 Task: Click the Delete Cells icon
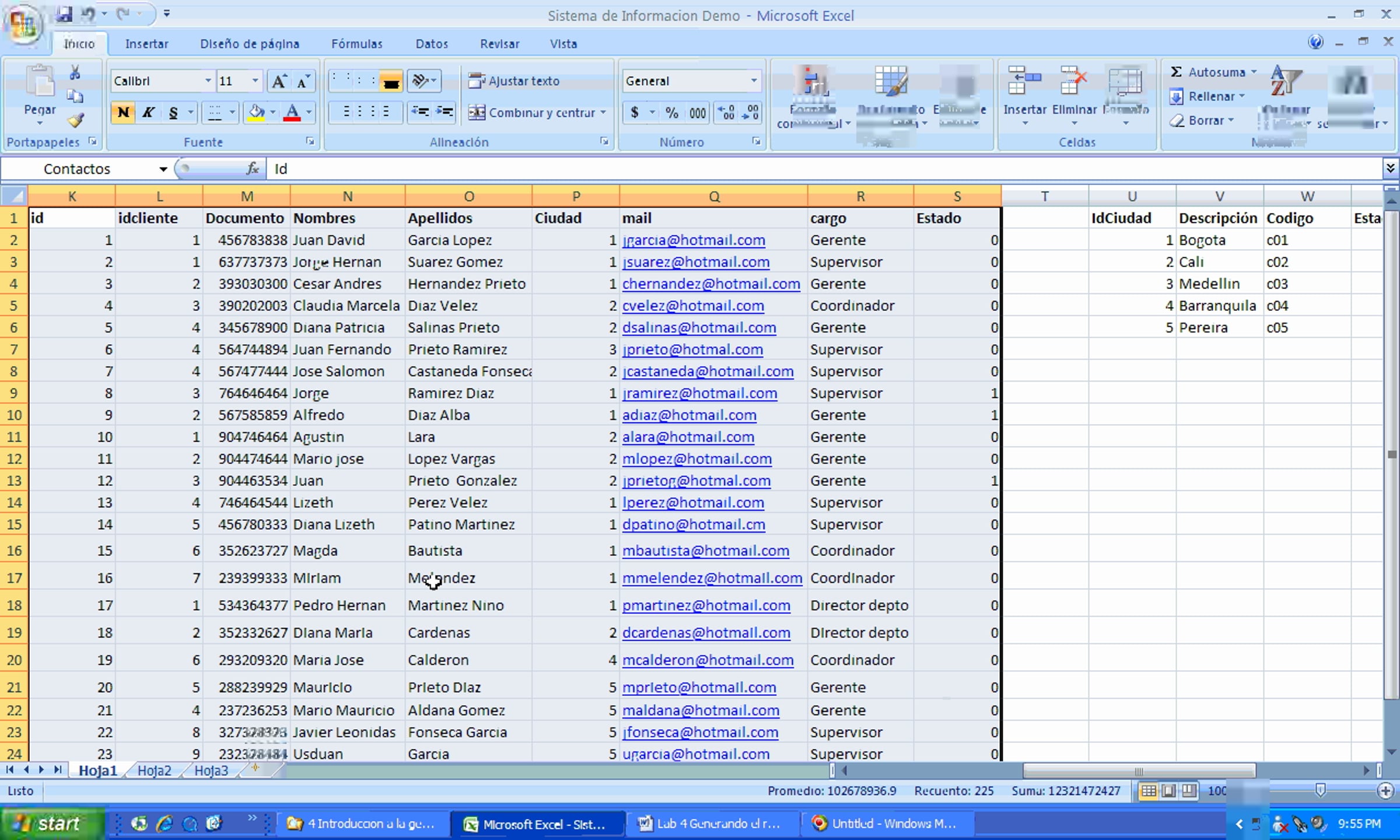1073,82
